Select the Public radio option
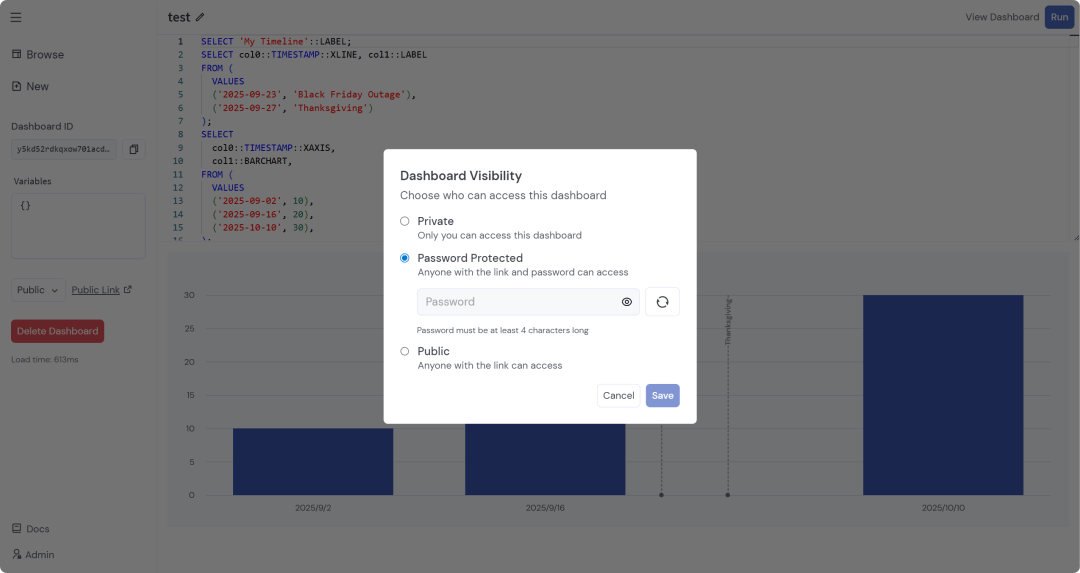1080x573 pixels. pyautogui.click(x=405, y=351)
